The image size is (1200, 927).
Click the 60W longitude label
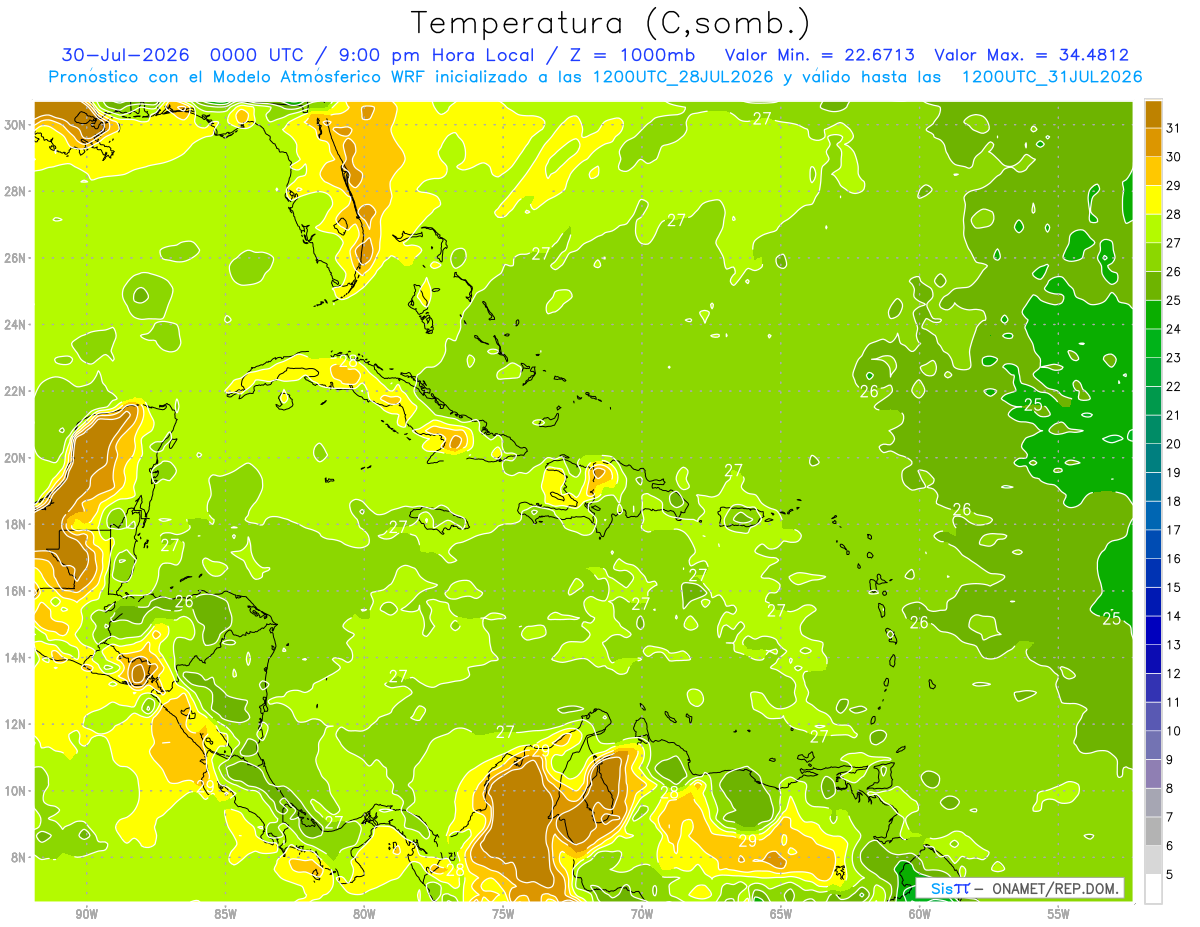click(920, 914)
